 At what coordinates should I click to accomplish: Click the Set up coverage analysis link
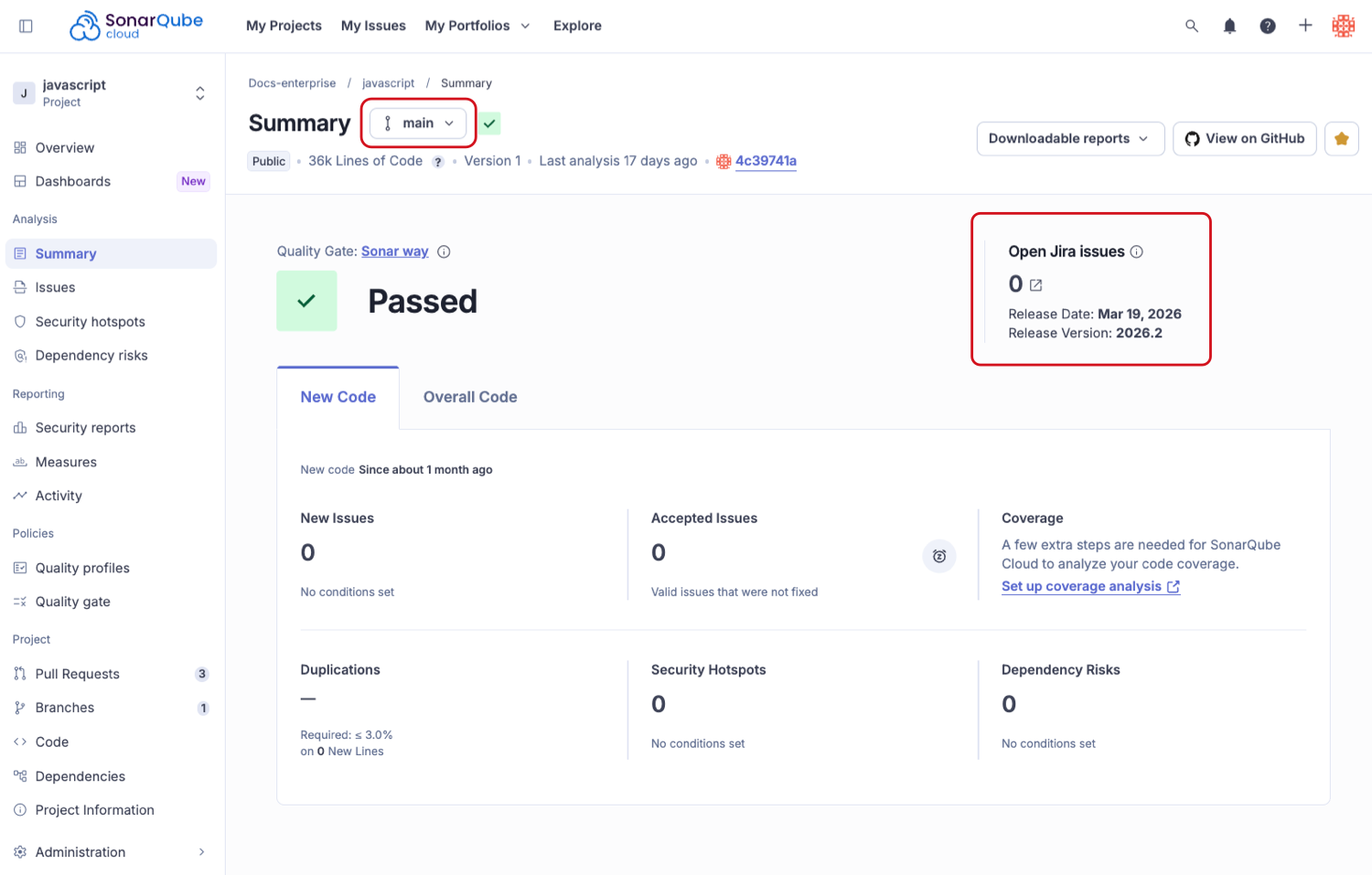pos(1083,586)
